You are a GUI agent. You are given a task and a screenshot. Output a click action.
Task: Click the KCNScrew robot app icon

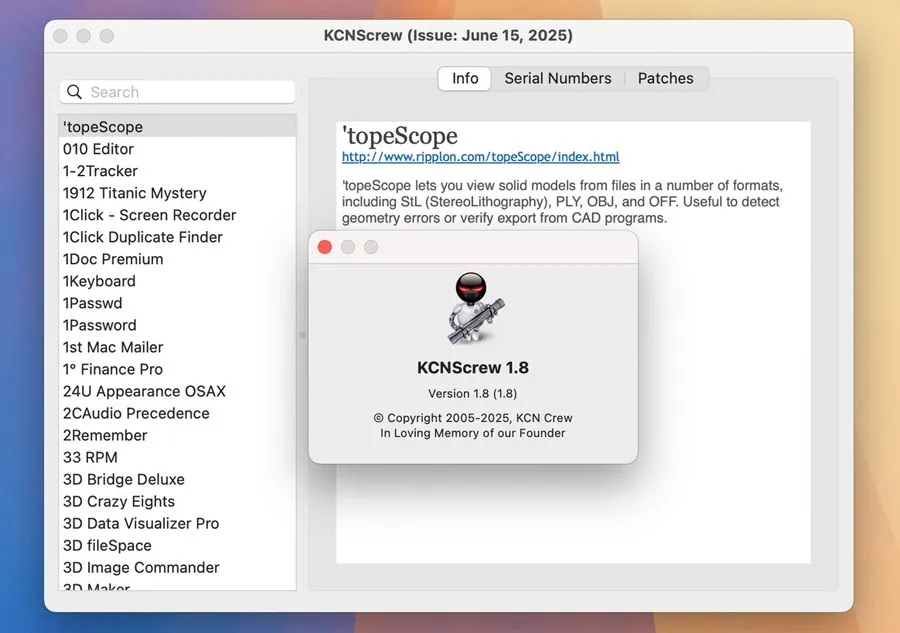point(473,309)
